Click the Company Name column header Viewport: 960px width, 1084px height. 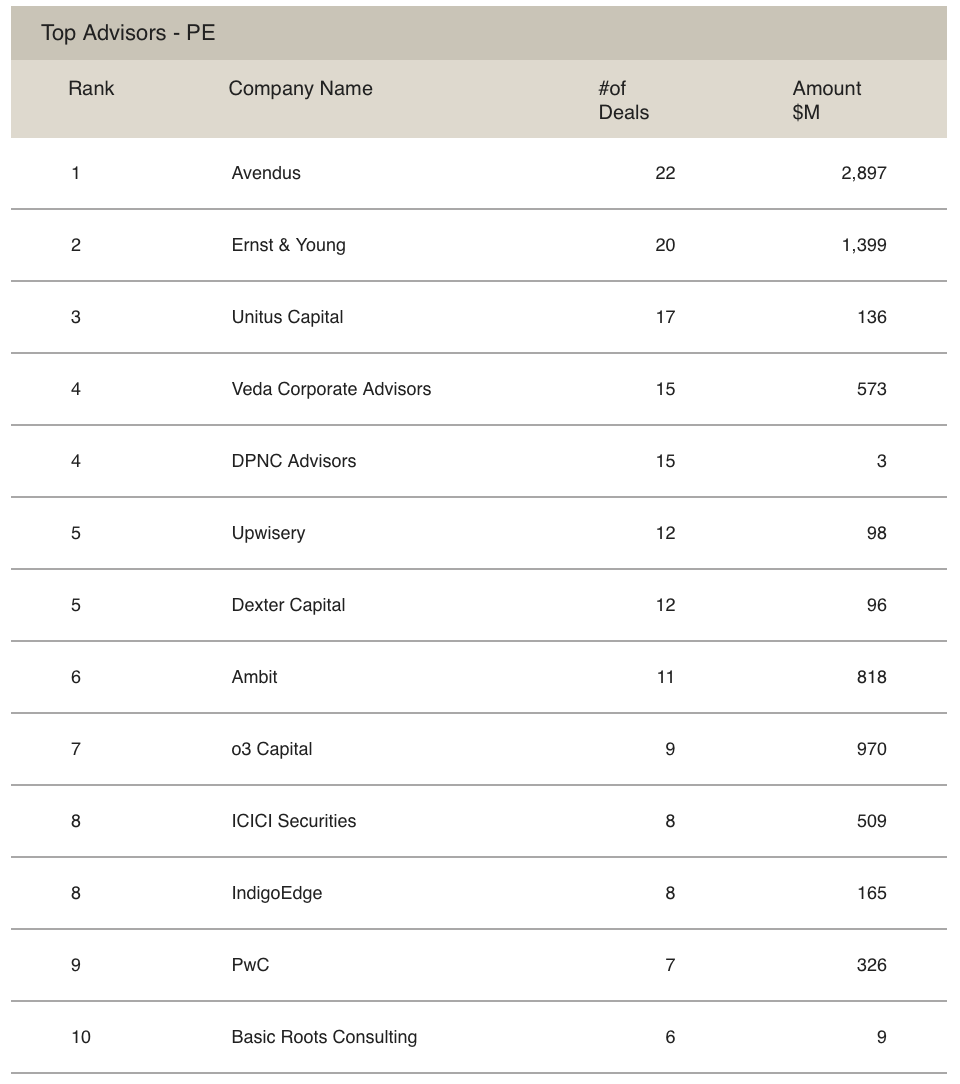pyautogui.click(x=300, y=89)
